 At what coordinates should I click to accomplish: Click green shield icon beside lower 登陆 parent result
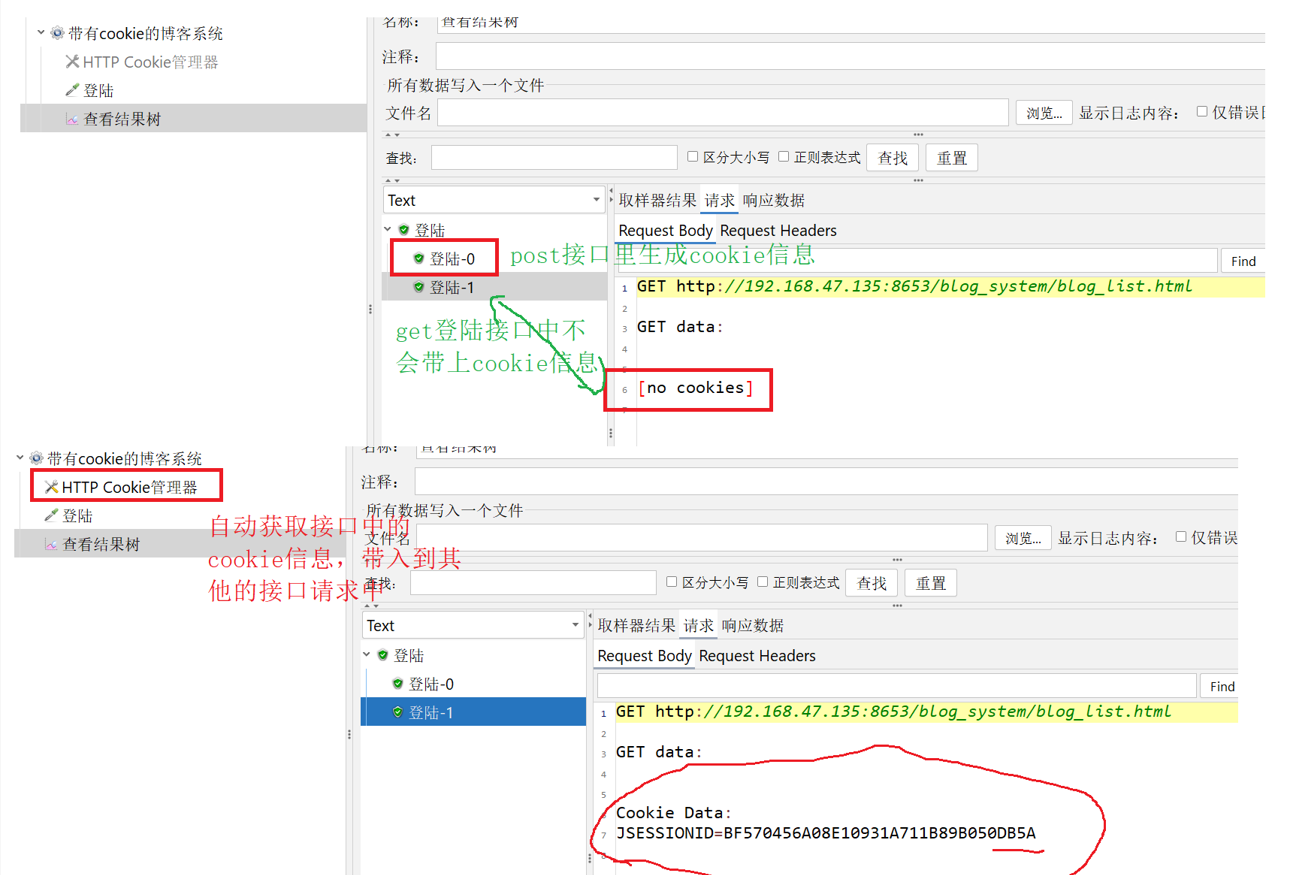[383, 655]
